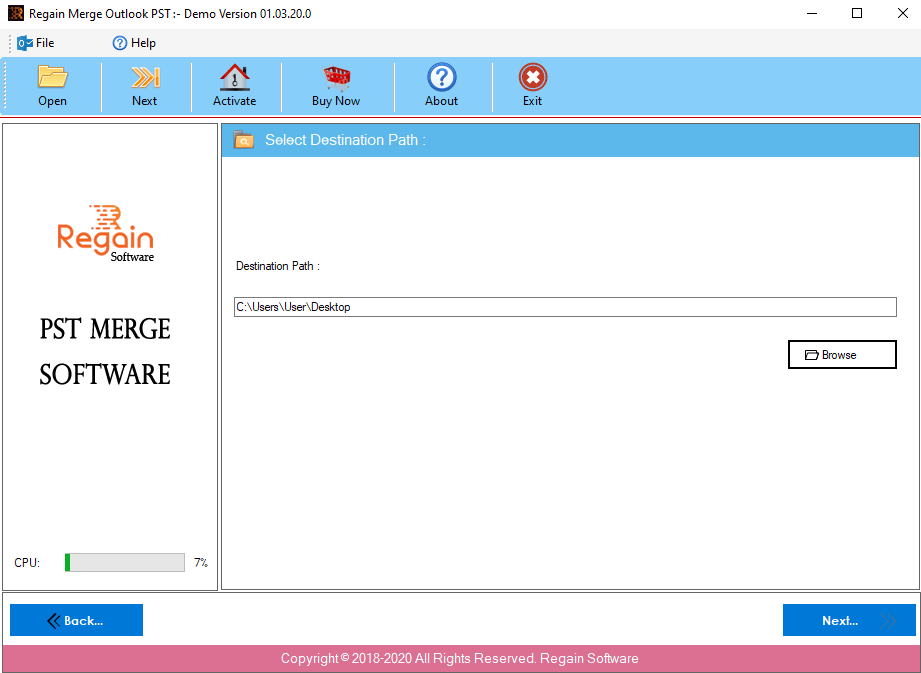
Task: Select the Activate license icon
Action: tap(235, 85)
